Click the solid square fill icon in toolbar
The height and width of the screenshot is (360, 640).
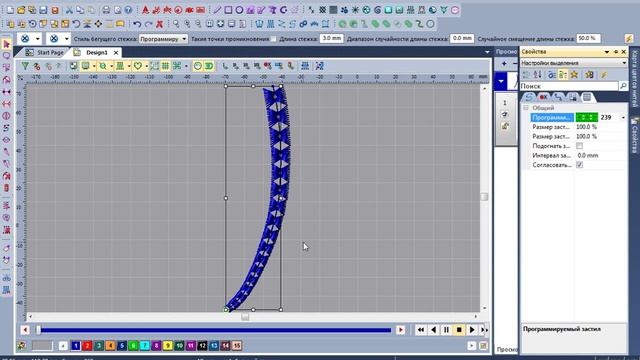[333, 9]
